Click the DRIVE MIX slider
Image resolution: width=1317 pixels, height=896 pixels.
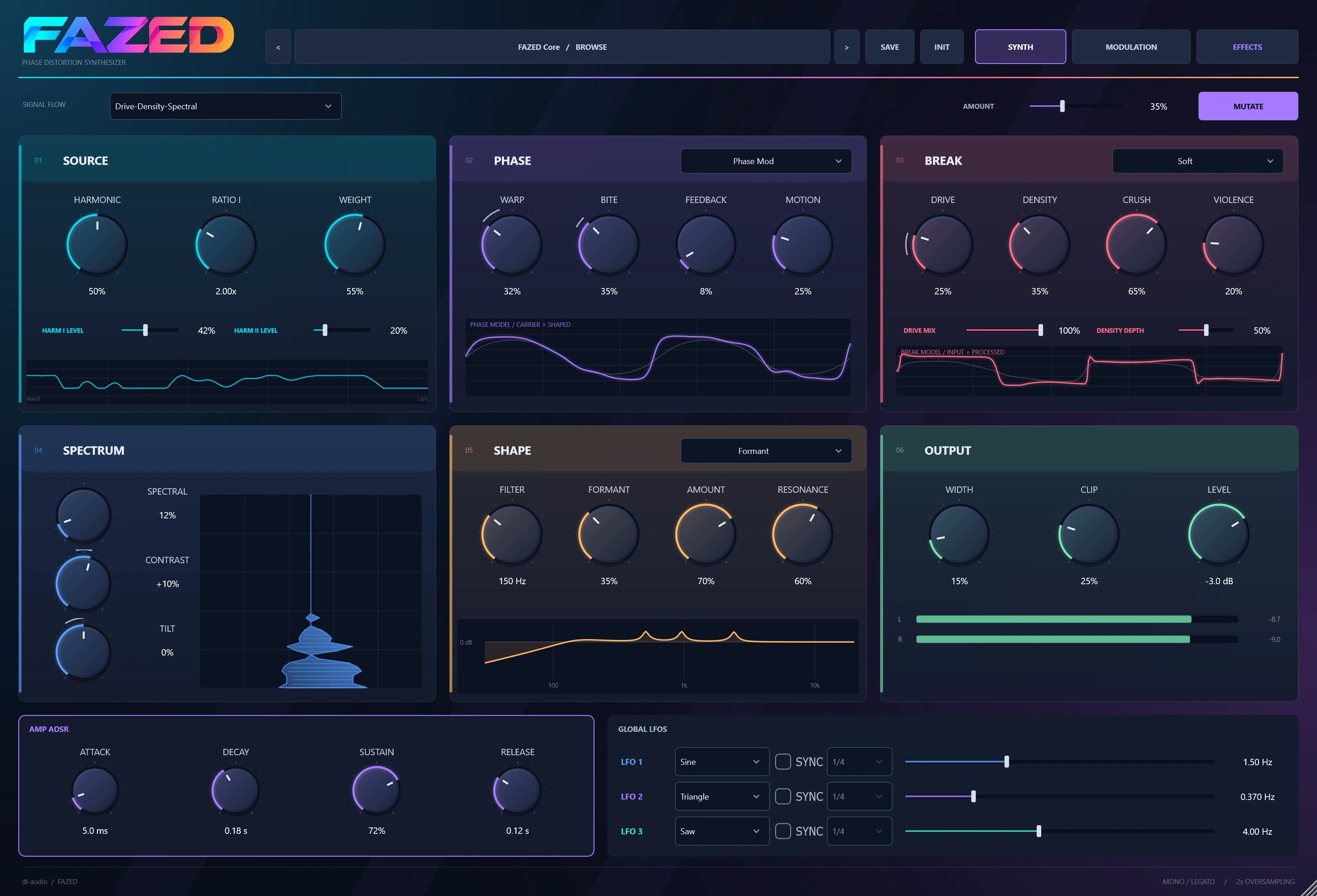[1005, 330]
